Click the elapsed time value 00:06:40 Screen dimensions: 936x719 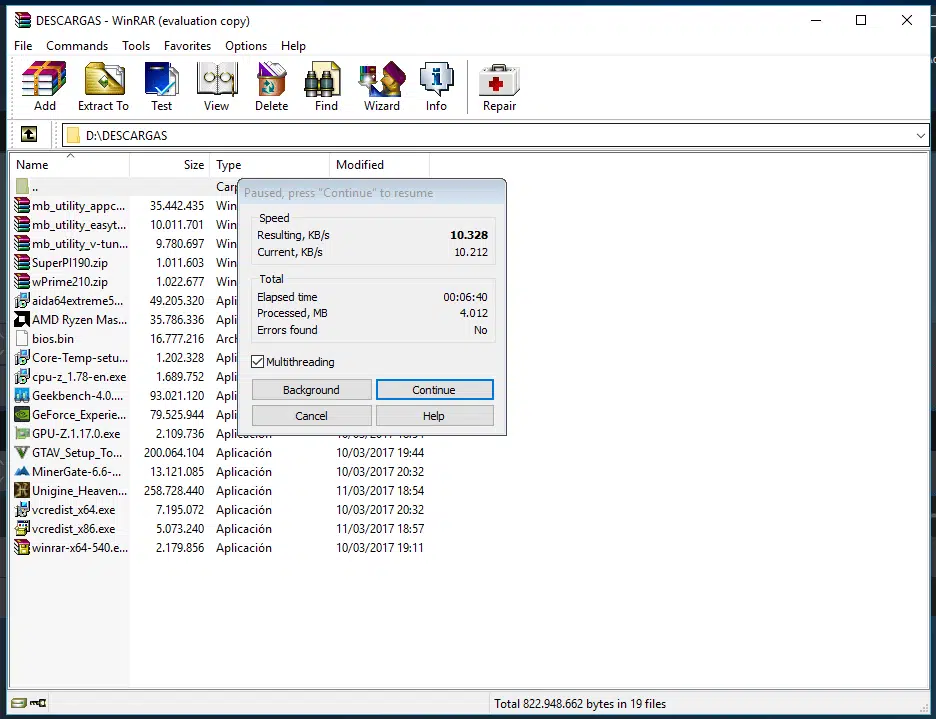pos(465,297)
